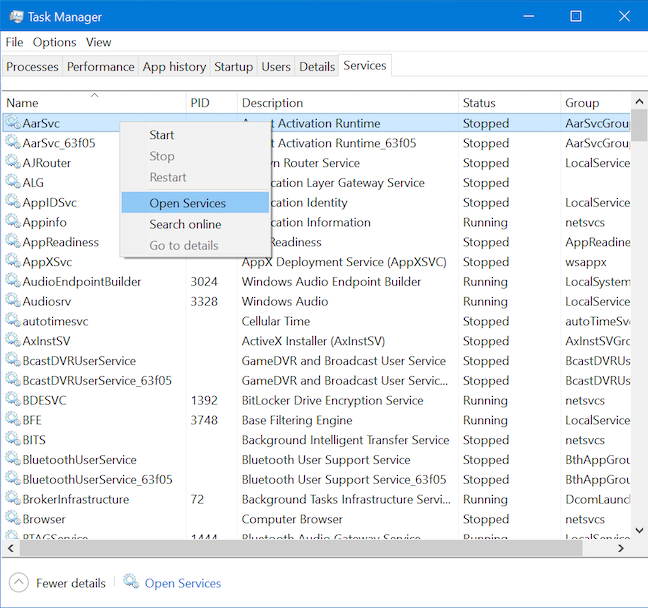Click BitLocker Drive Encryption Service description
648x608 pixels.
click(332, 400)
